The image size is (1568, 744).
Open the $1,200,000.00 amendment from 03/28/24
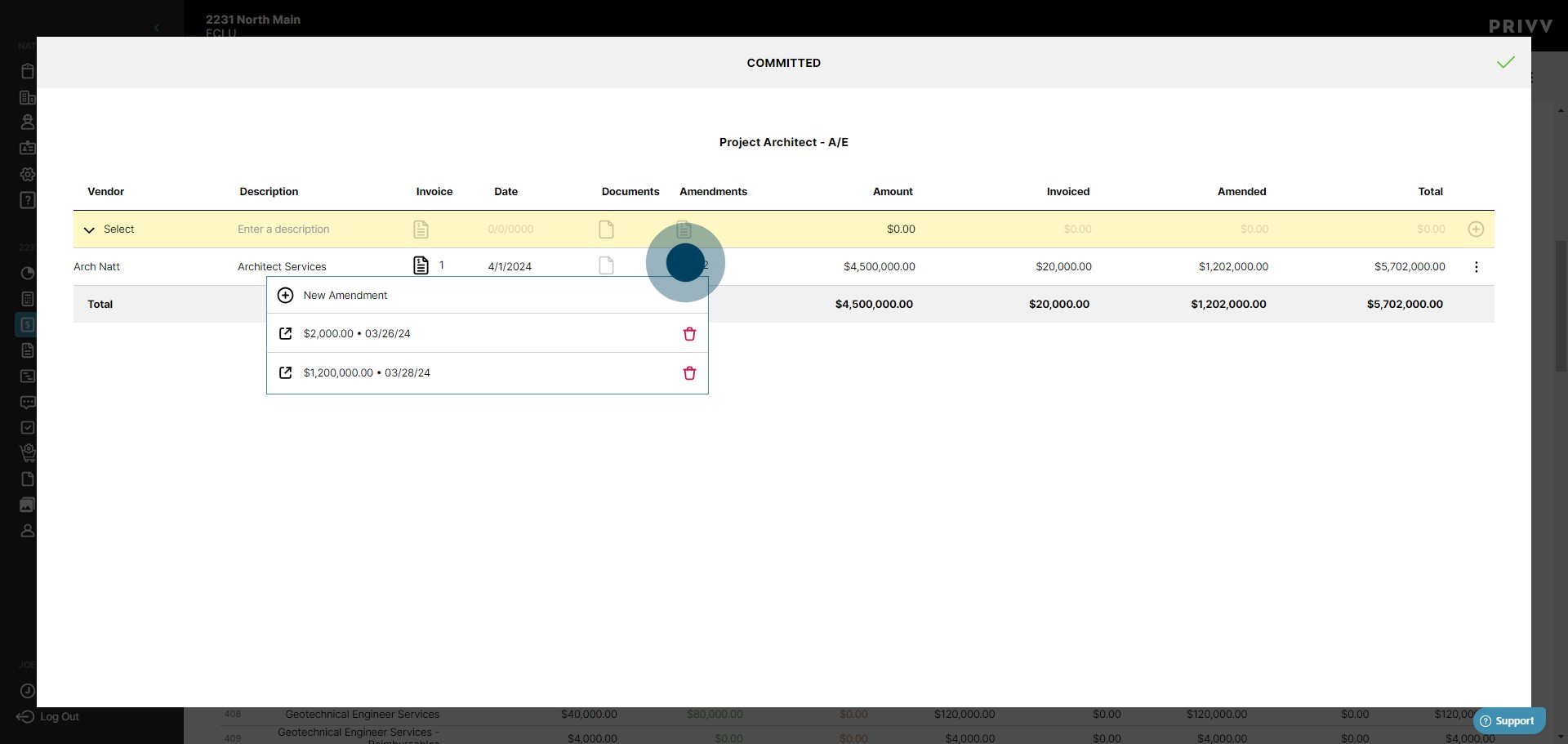click(x=285, y=372)
